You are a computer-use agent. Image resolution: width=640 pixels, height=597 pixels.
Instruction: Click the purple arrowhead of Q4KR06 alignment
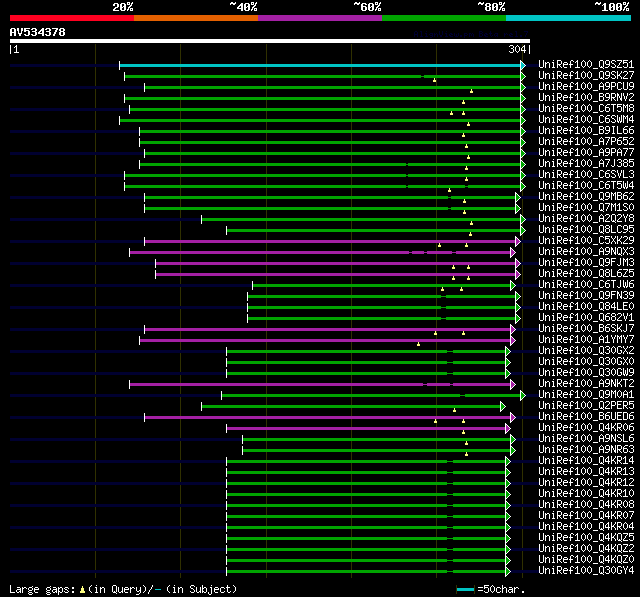coord(508,428)
